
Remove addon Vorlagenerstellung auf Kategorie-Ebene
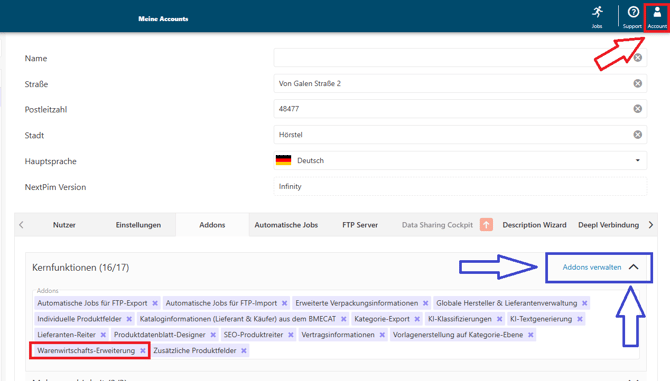(530, 335)
